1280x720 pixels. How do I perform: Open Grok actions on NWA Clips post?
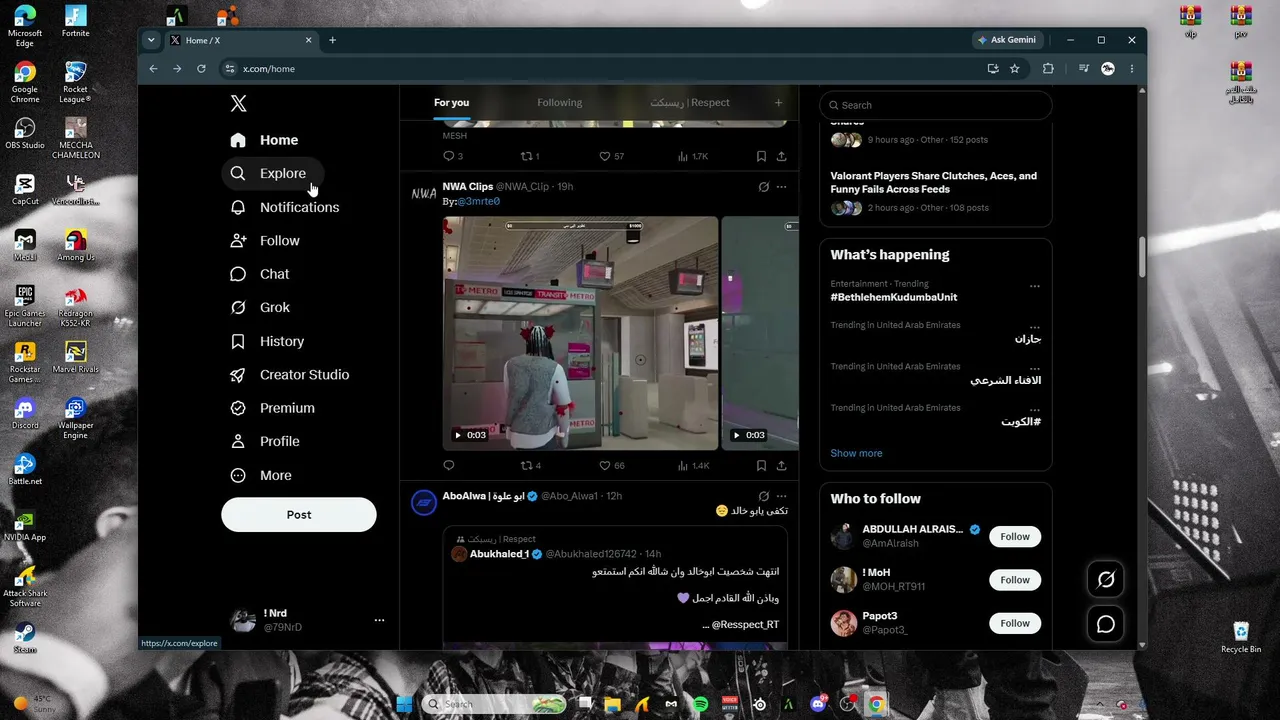coord(764,187)
